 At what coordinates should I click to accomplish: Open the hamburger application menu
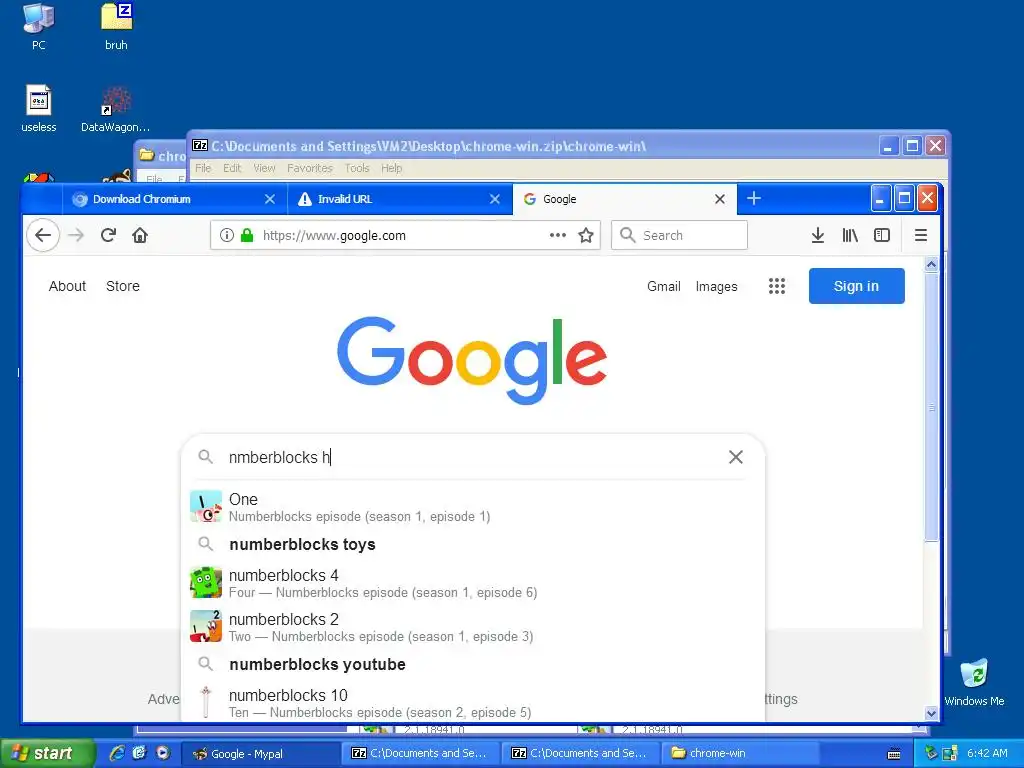(x=921, y=235)
